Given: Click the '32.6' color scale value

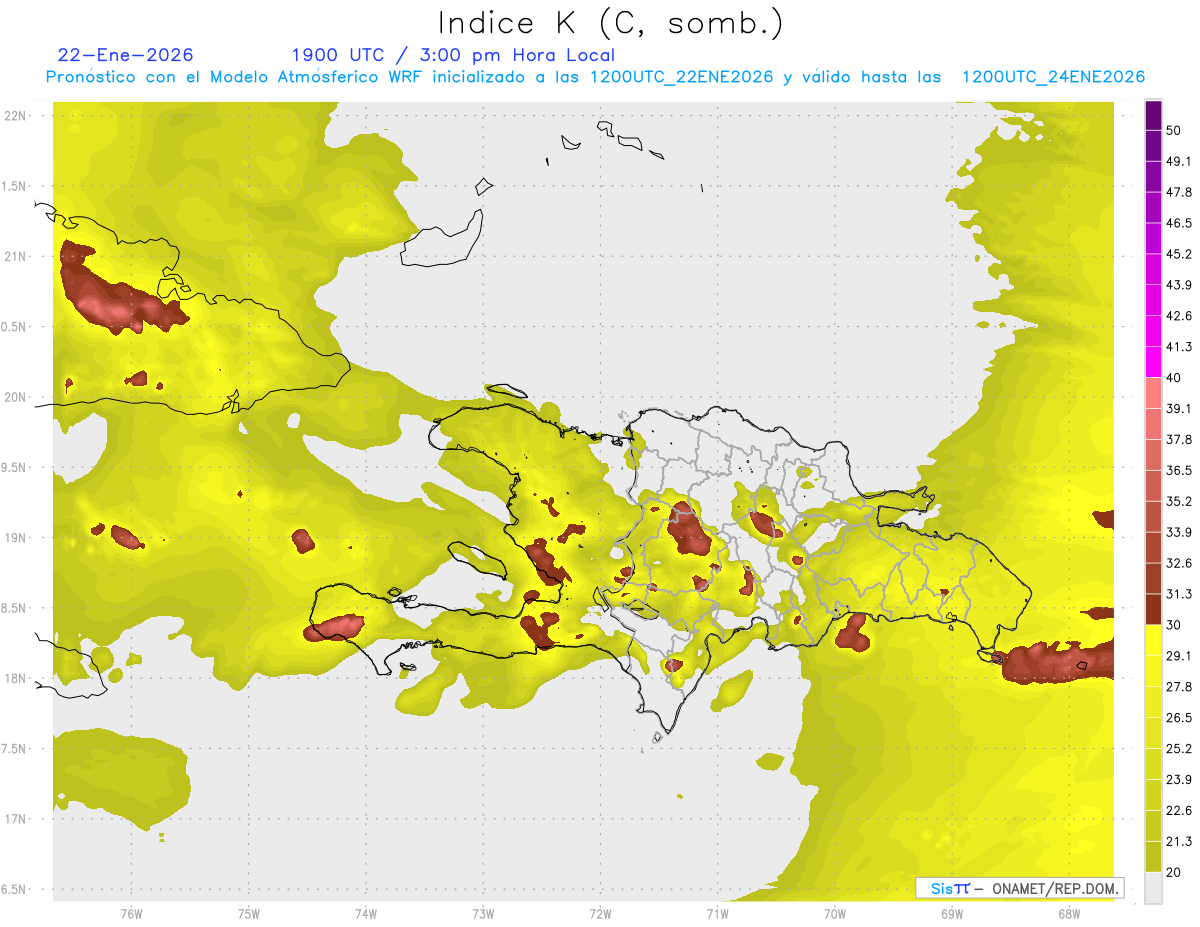Looking at the screenshot, I should click(x=1179, y=563).
